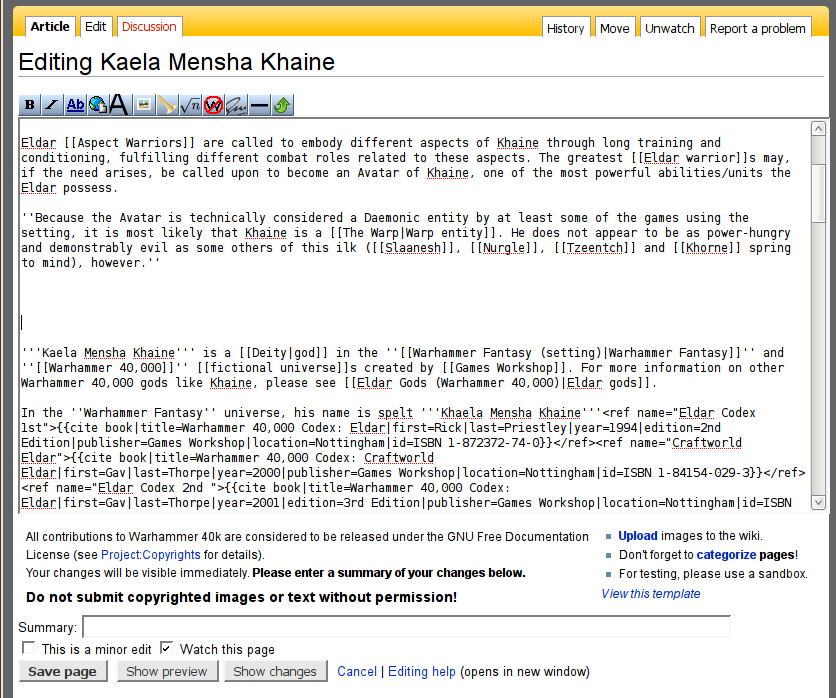This screenshot has height=698, width=836.
Task: Click the editor scrollbar down arrow
Action: pyautogui.click(x=818, y=502)
